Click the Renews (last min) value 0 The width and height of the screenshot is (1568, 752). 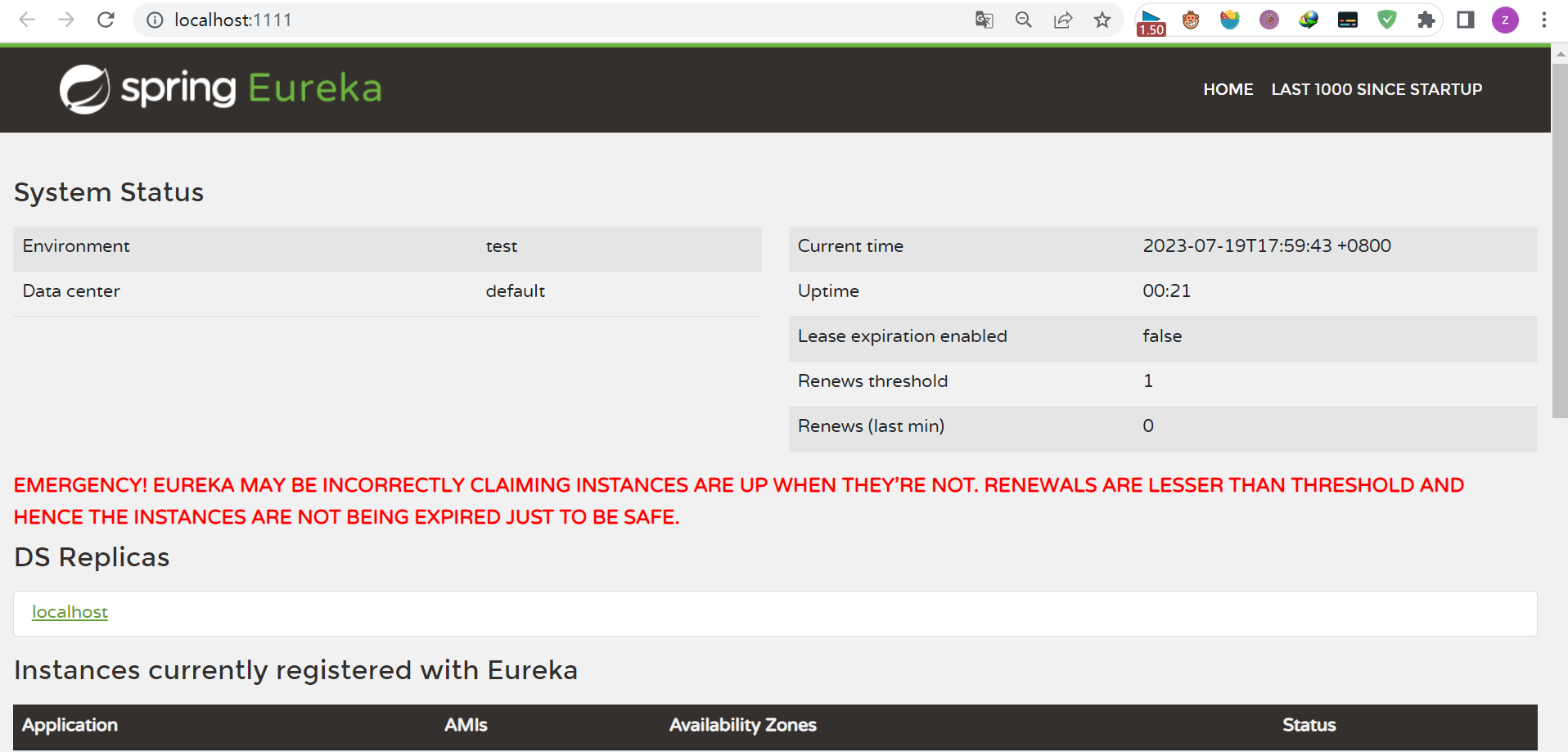(1148, 426)
